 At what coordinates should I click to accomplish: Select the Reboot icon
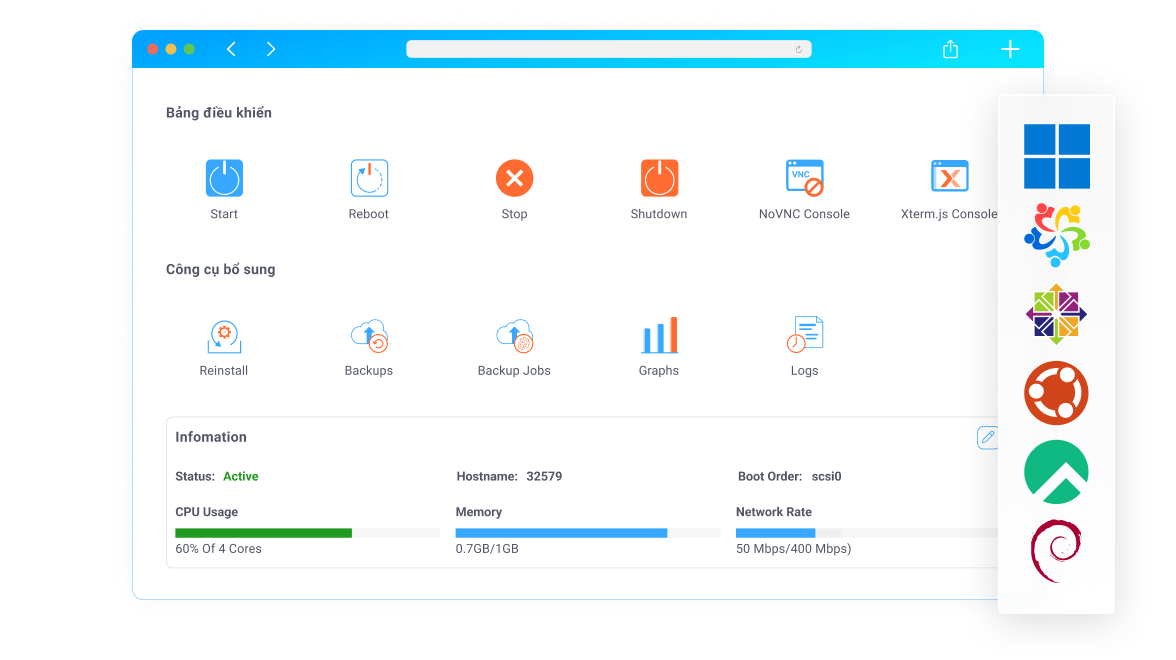point(368,177)
